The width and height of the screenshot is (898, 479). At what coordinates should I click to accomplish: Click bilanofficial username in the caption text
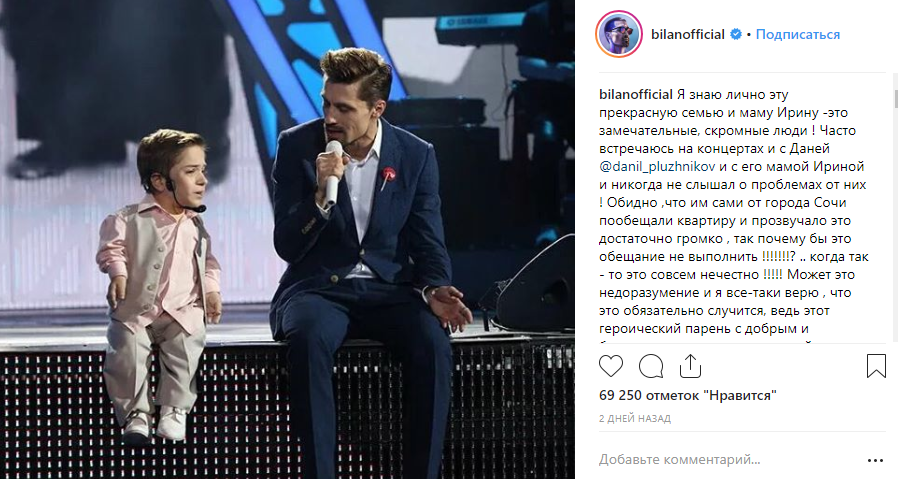636,95
